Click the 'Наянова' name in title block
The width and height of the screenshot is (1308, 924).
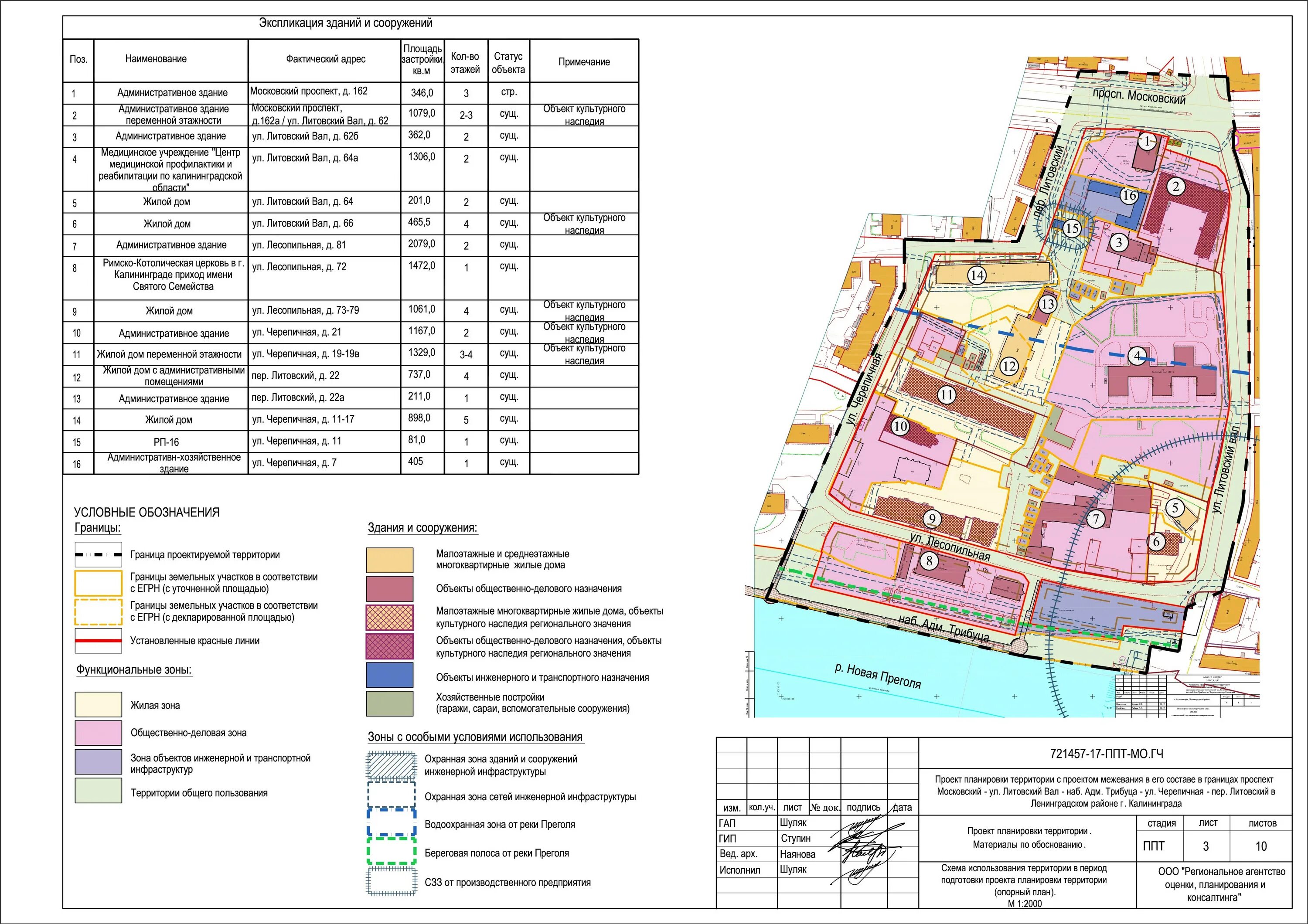(797, 854)
